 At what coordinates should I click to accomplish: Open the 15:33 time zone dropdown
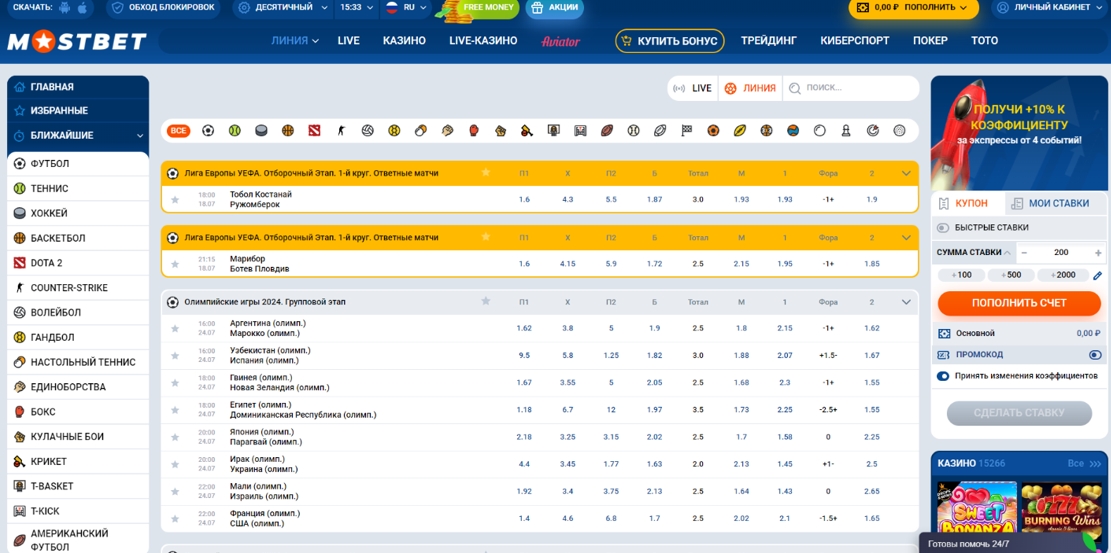click(355, 8)
